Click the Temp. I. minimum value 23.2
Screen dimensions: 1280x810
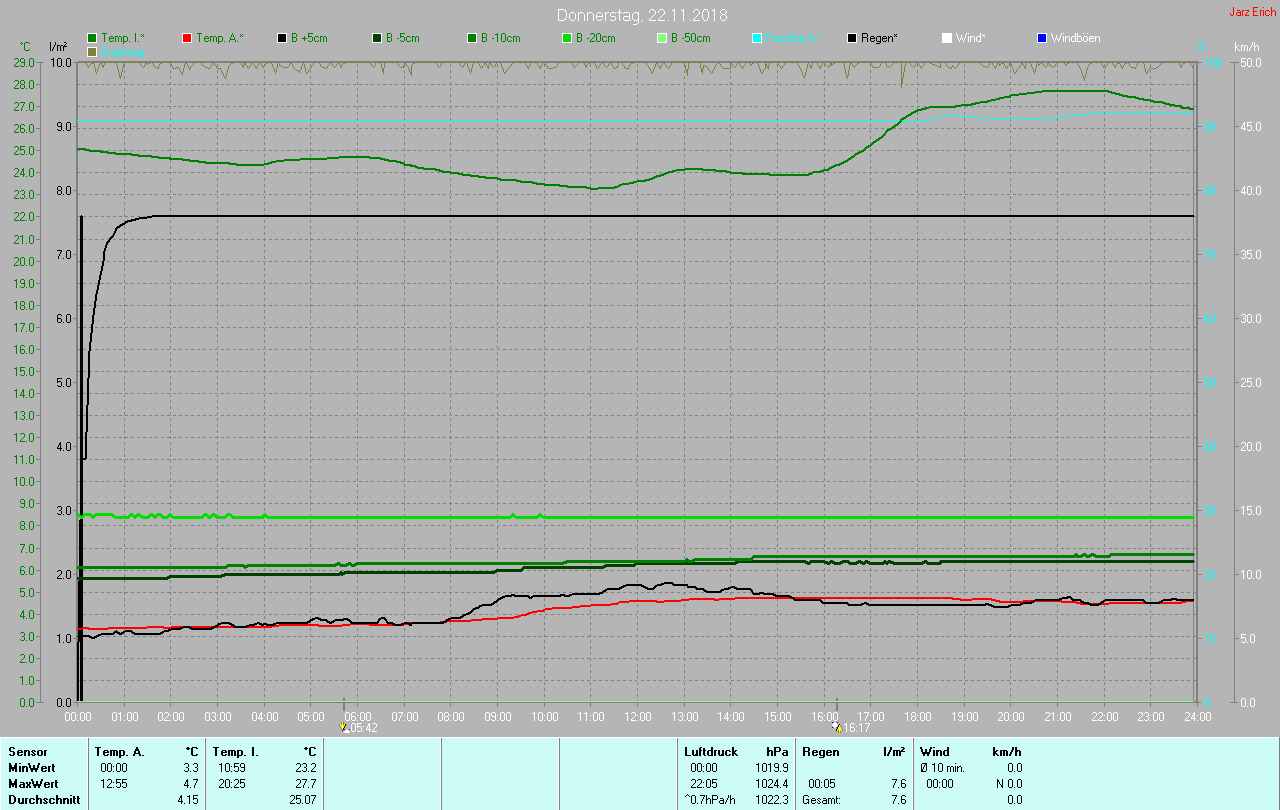tap(306, 768)
